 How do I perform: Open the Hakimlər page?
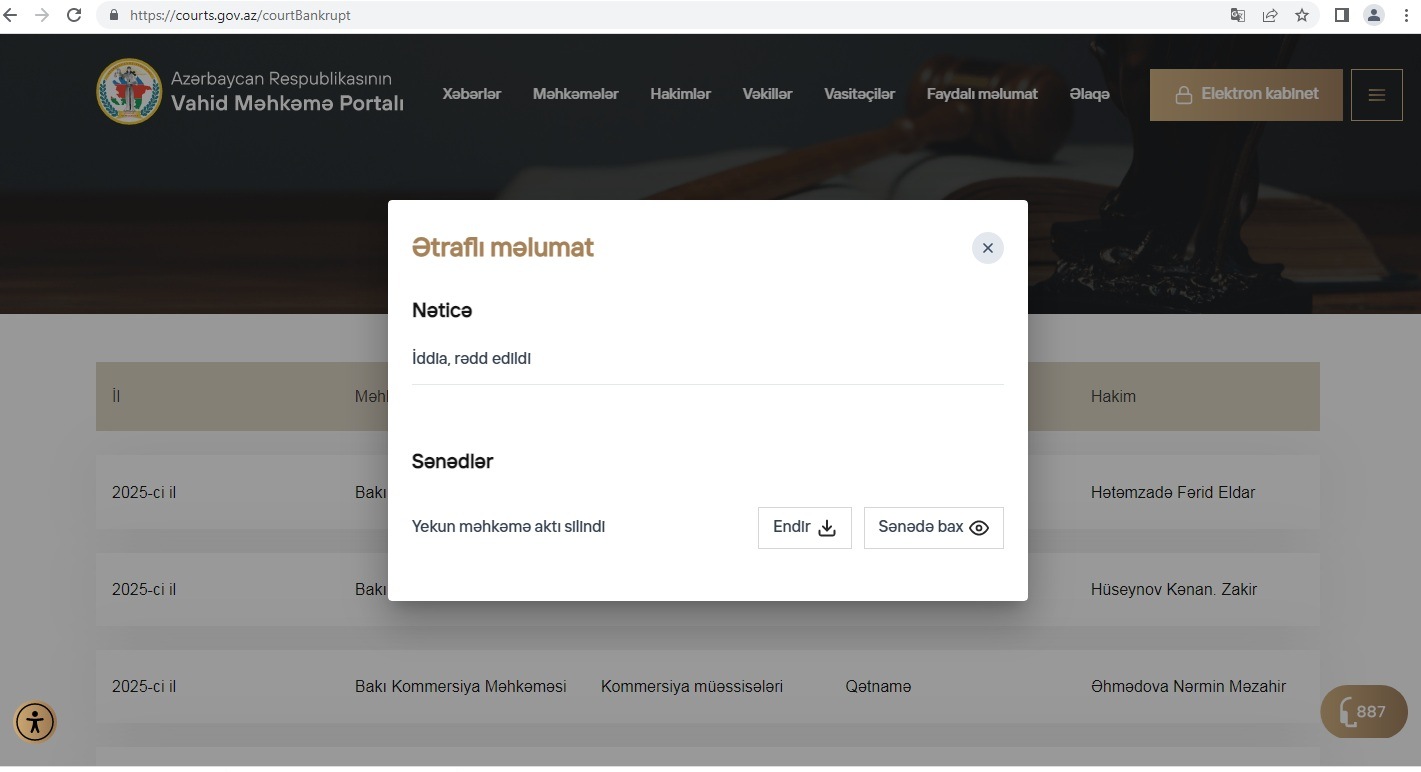point(680,94)
